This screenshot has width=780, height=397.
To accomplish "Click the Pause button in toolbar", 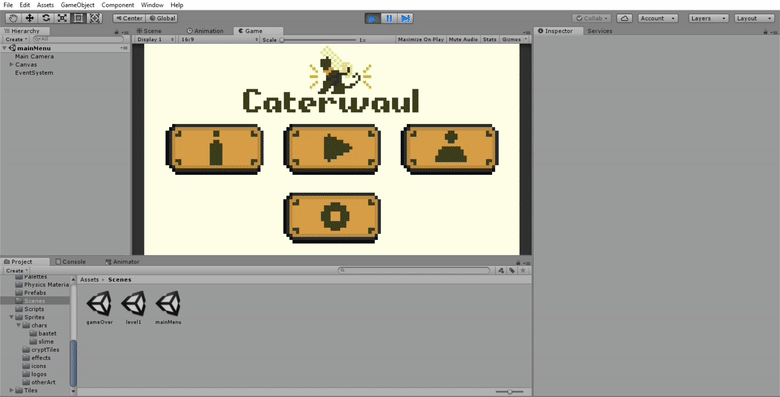I will pos(389,18).
